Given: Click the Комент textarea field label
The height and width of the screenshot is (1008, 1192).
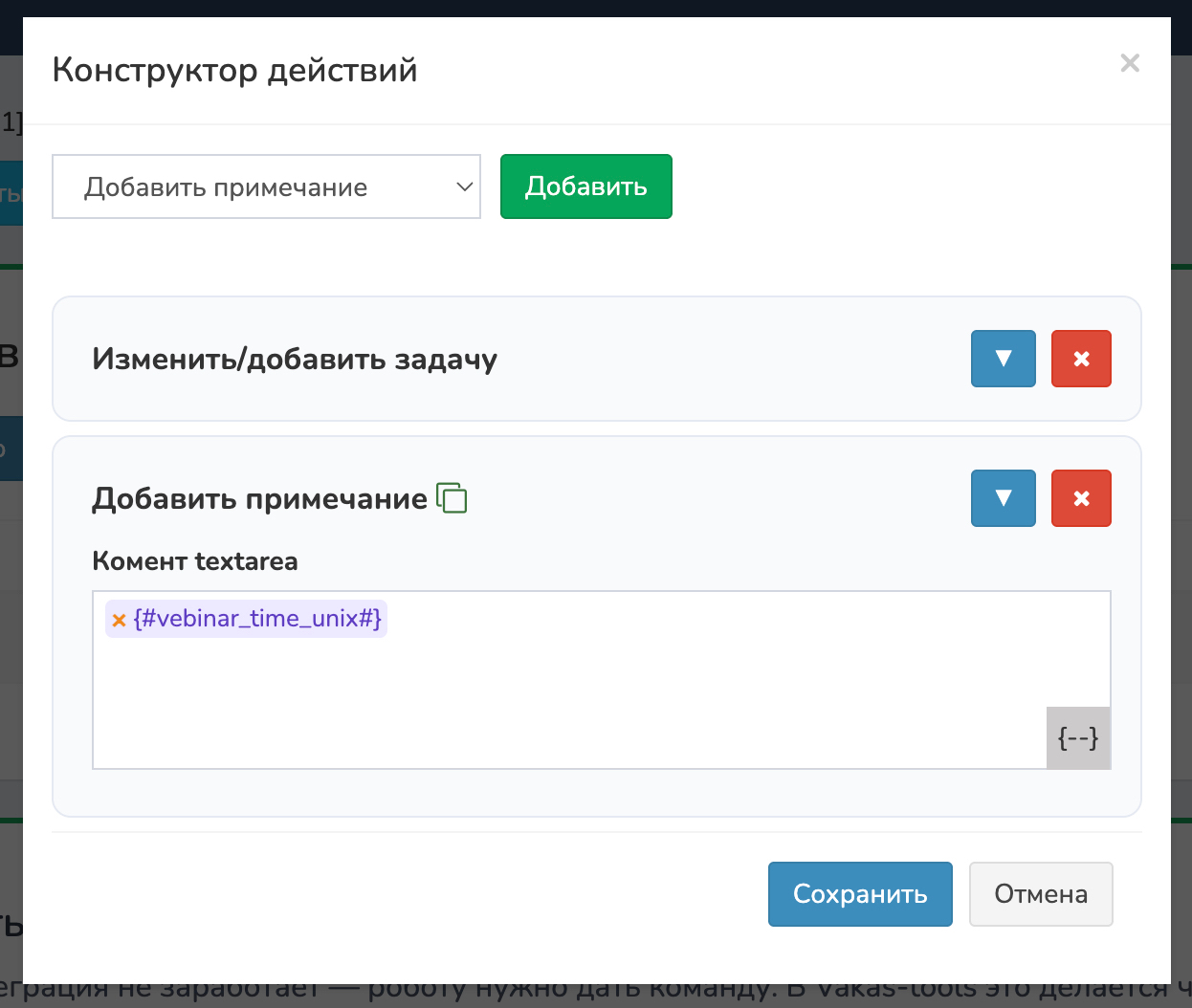Looking at the screenshot, I should (x=195, y=561).
